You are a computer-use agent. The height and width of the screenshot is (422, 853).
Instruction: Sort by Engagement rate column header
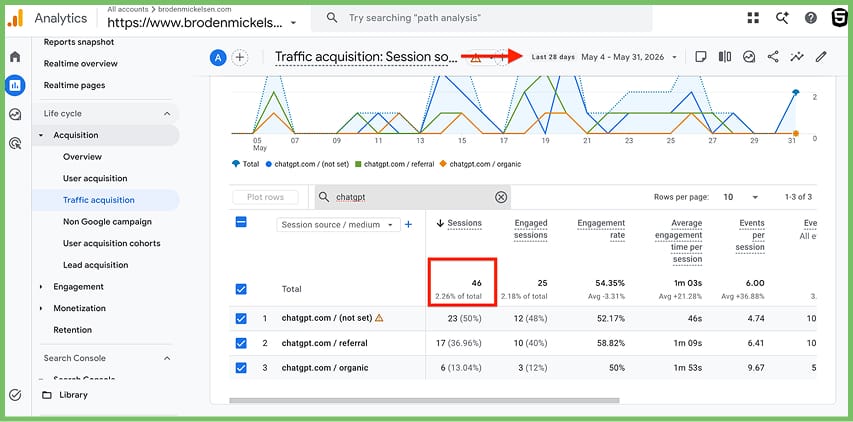(x=601, y=229)
